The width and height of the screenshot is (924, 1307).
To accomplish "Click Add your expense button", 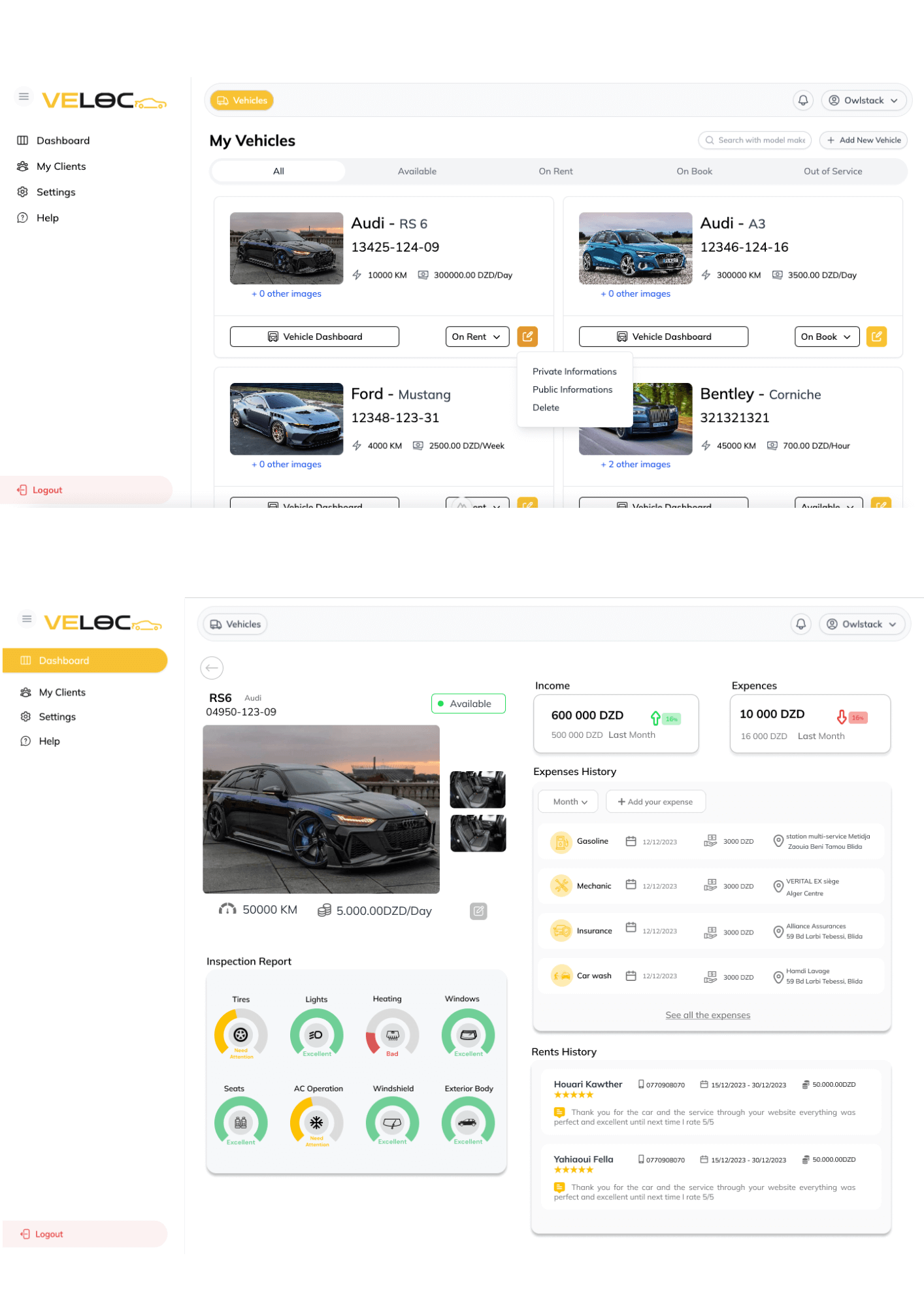I will pos(655,802).
